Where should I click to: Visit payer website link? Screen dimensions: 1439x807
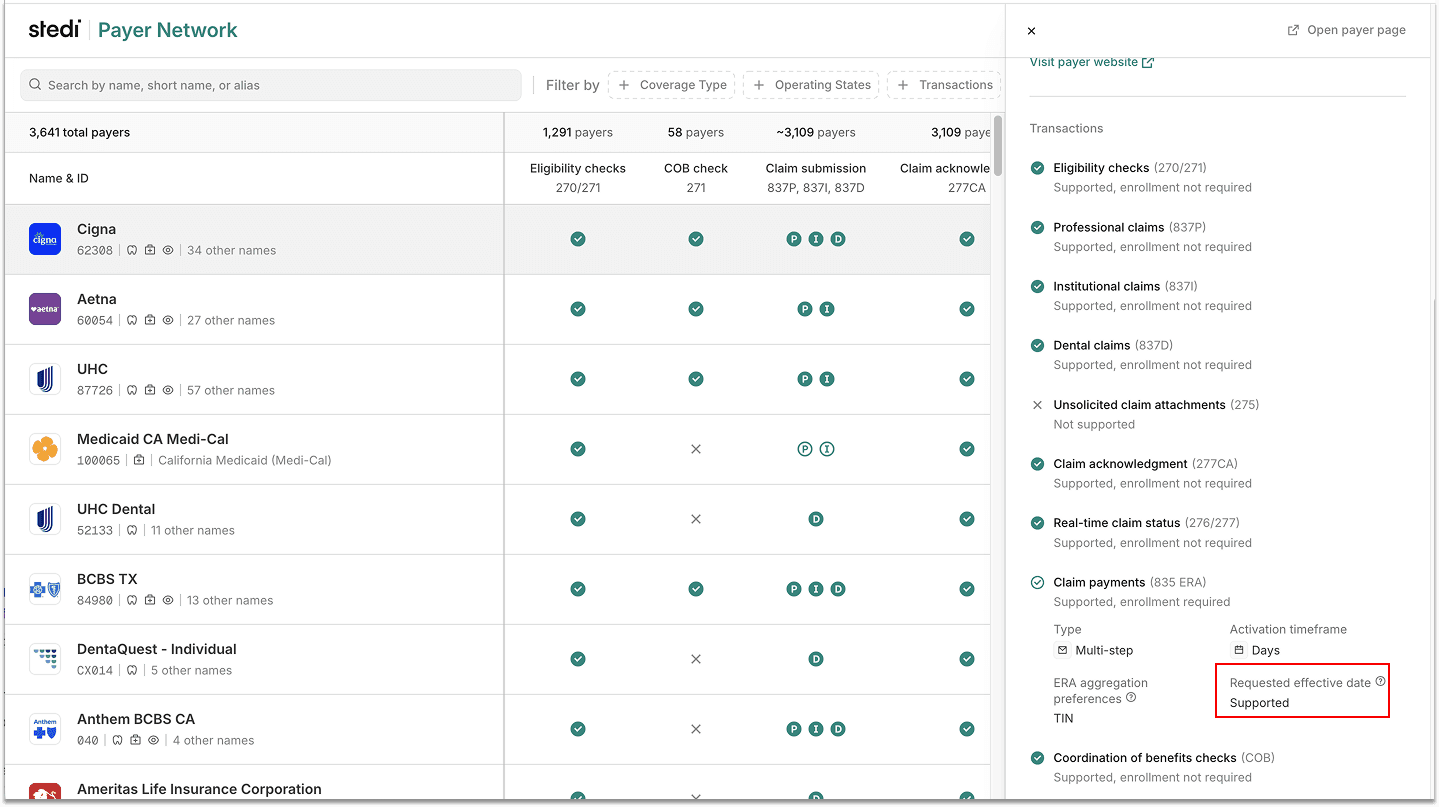tap(1091, 62)
